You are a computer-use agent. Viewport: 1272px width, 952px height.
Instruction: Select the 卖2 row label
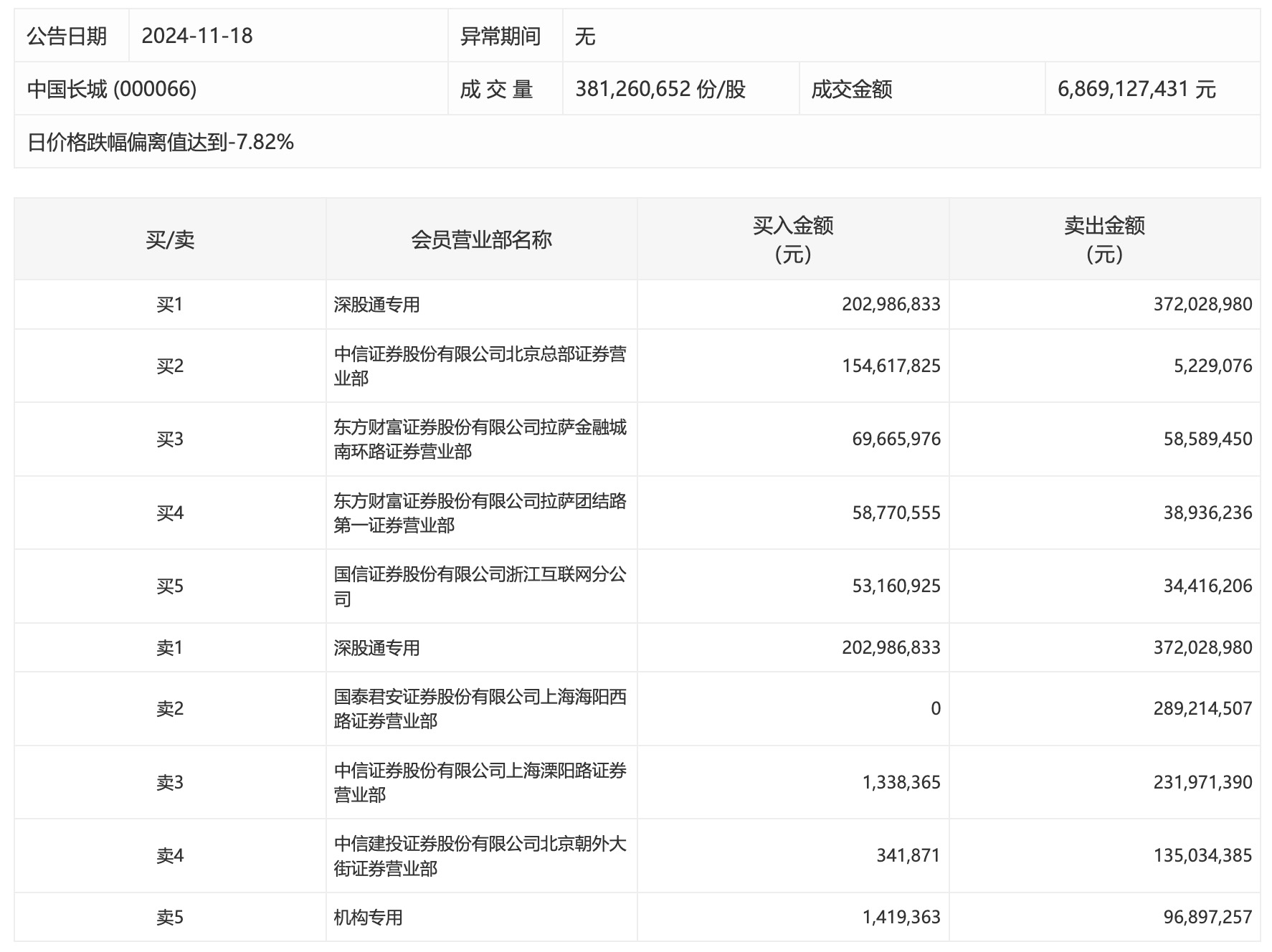tap(170, 709)
